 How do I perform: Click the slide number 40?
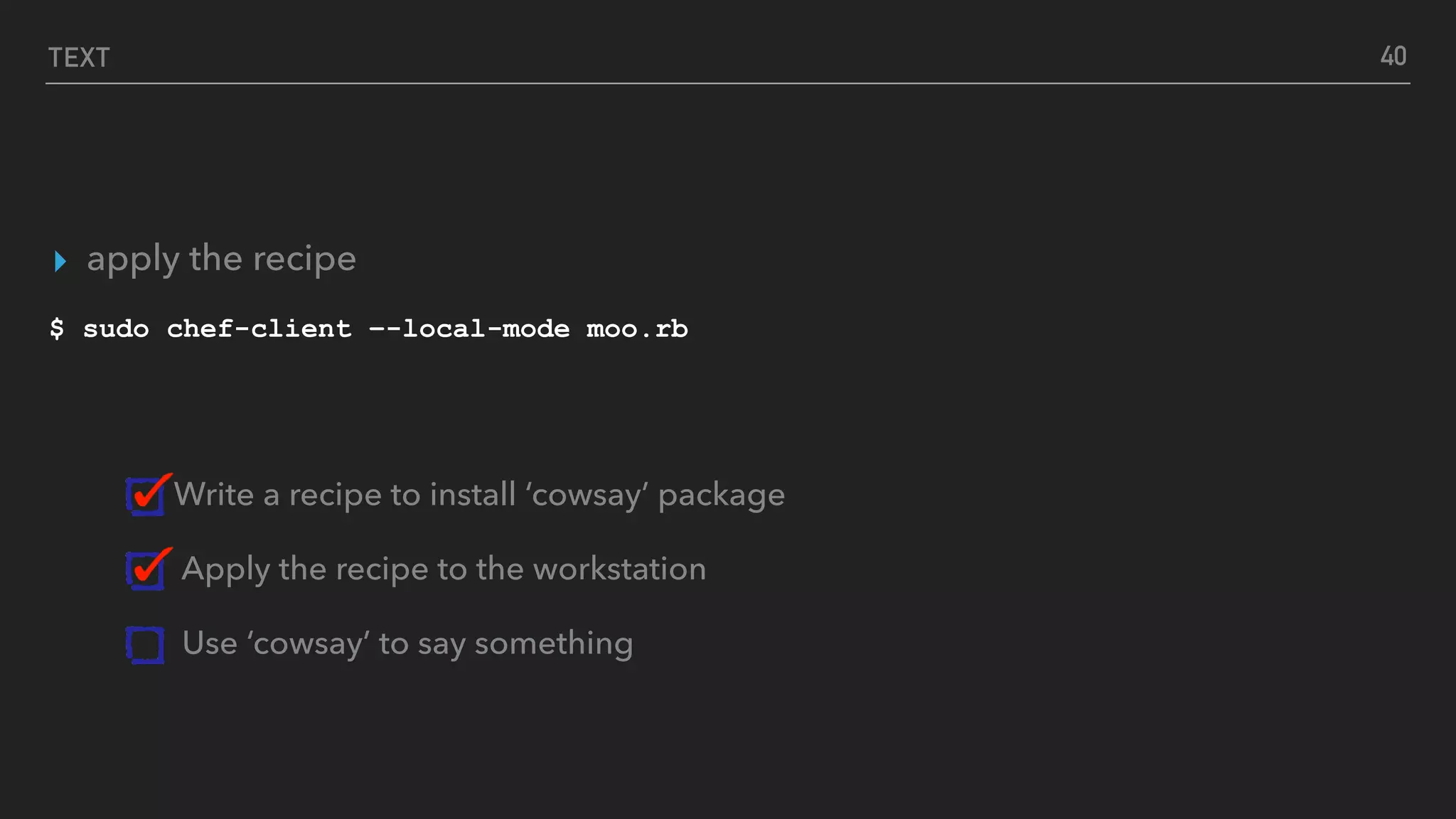click(x=1393, y=57)
